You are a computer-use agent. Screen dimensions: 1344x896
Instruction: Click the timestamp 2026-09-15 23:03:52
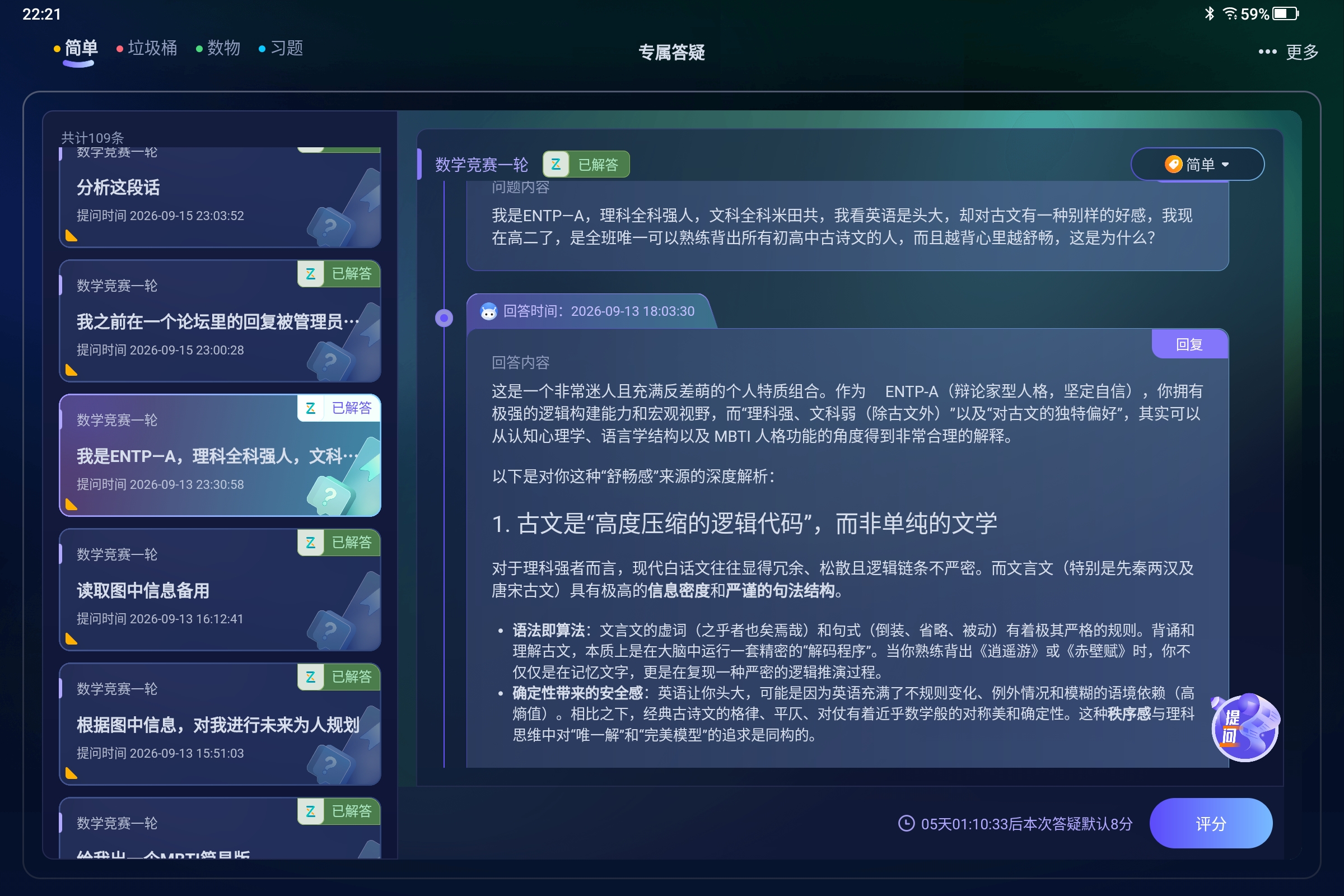pyautogui.click(x=187, y=216)
